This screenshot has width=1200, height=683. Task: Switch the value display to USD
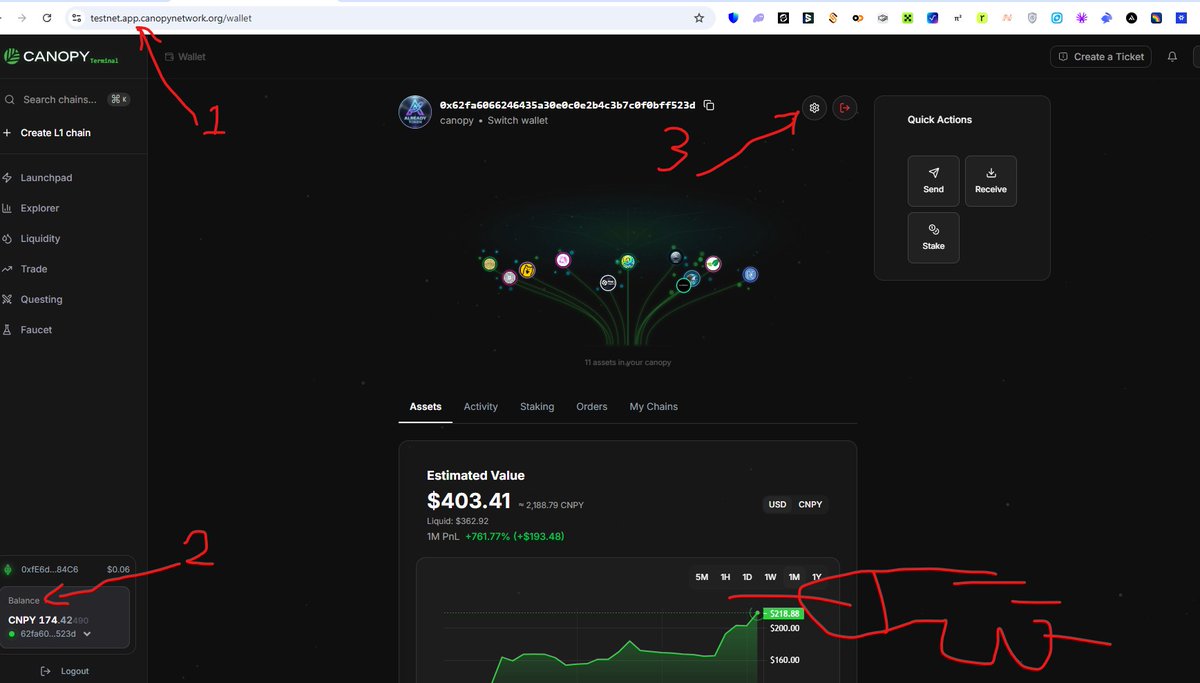[777, 504]
